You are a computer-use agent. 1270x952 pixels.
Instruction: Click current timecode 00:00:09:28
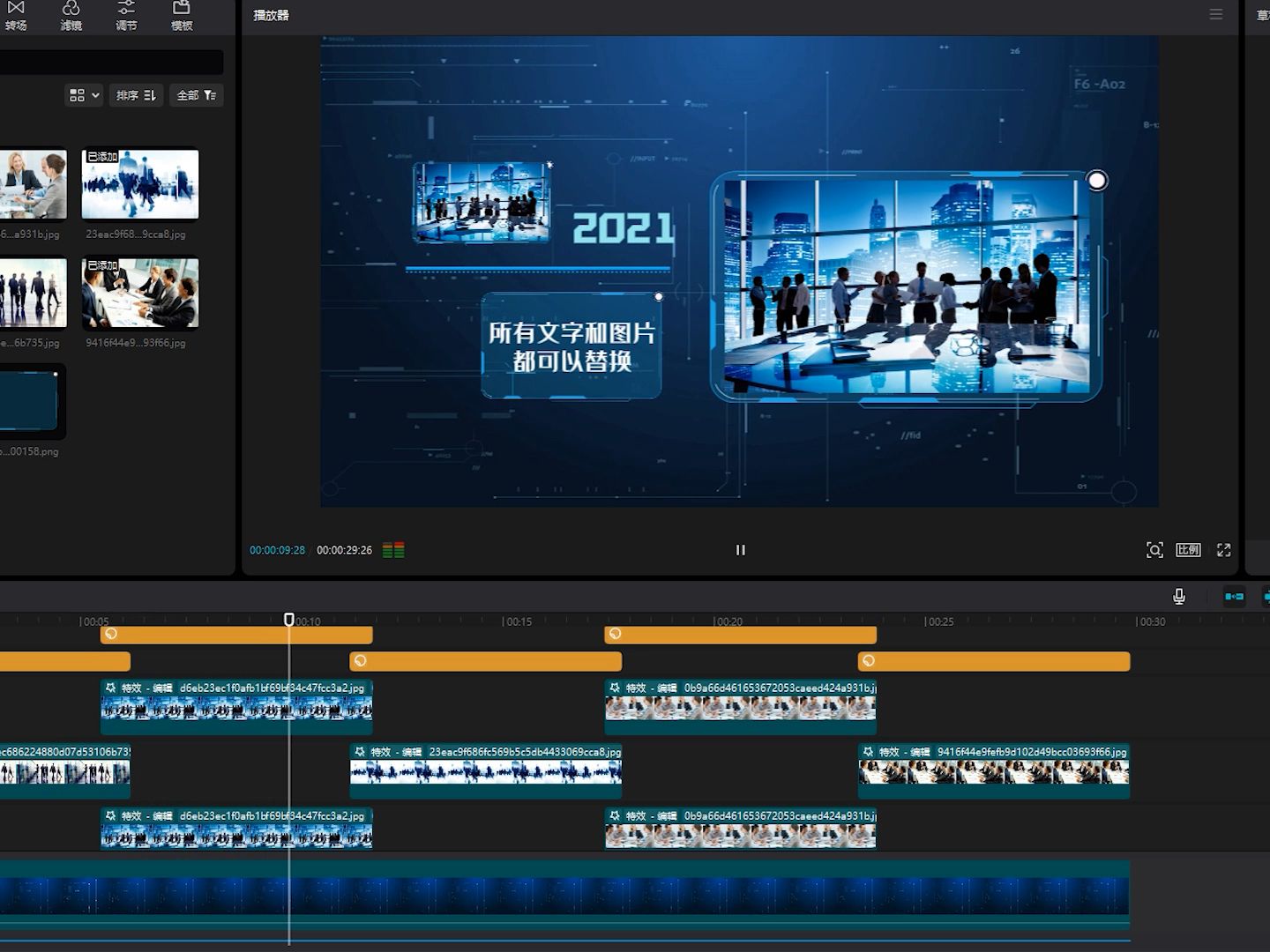pos(277,550)
